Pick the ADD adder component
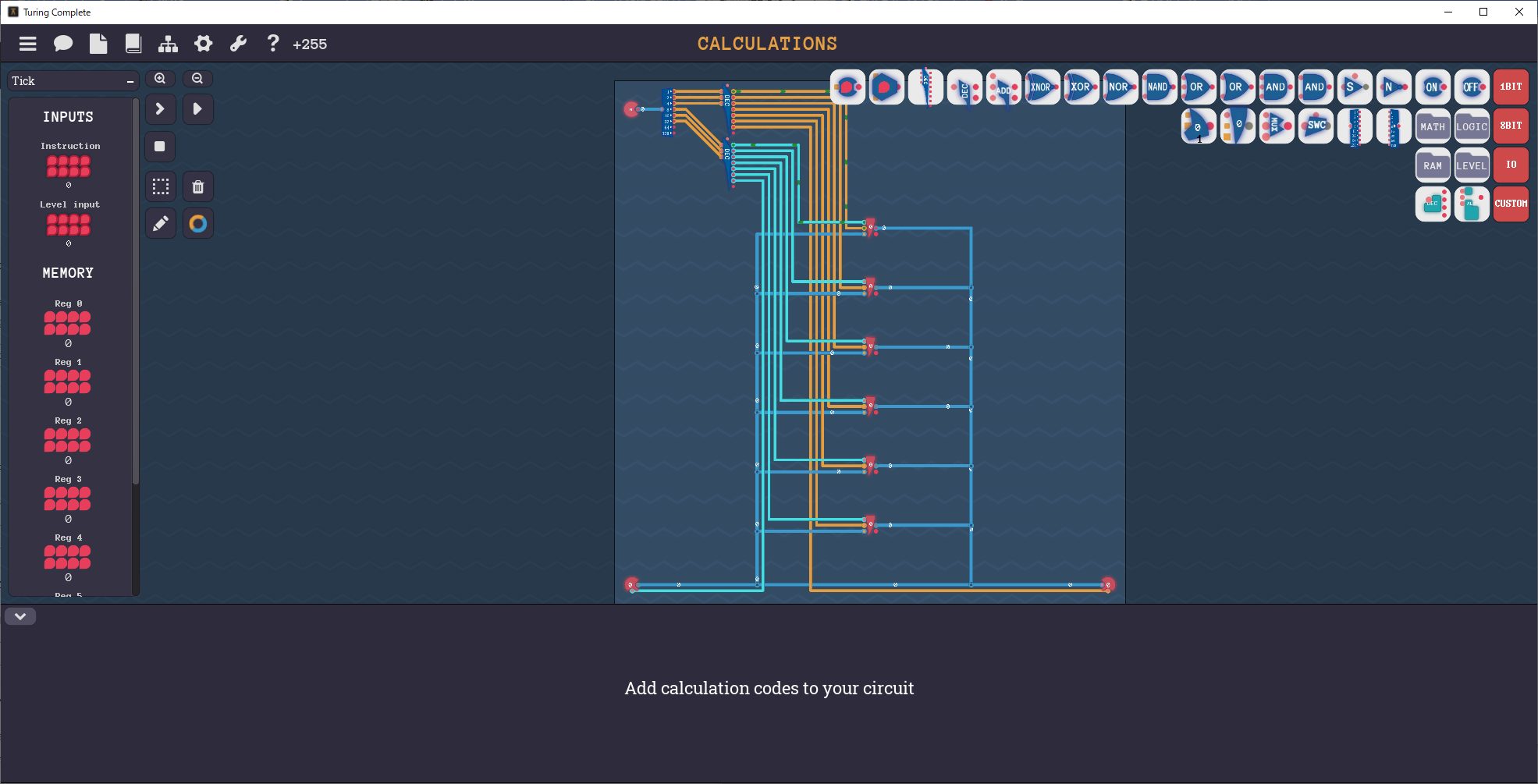This screenshot has height=784, width=1538. (x=1003, y=87)
